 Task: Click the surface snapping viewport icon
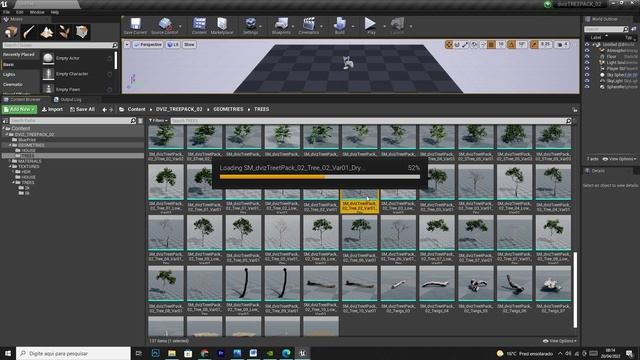(x=483, y=44)
